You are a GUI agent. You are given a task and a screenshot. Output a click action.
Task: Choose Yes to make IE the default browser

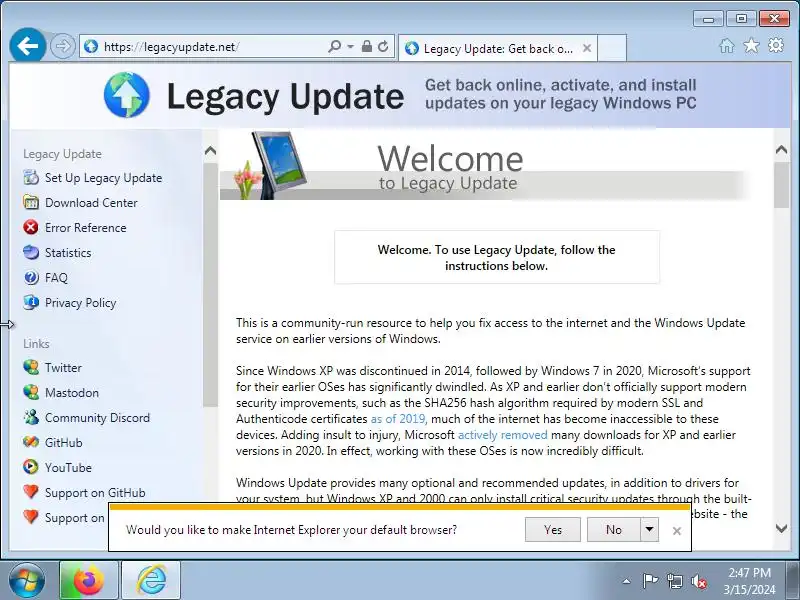553,530
